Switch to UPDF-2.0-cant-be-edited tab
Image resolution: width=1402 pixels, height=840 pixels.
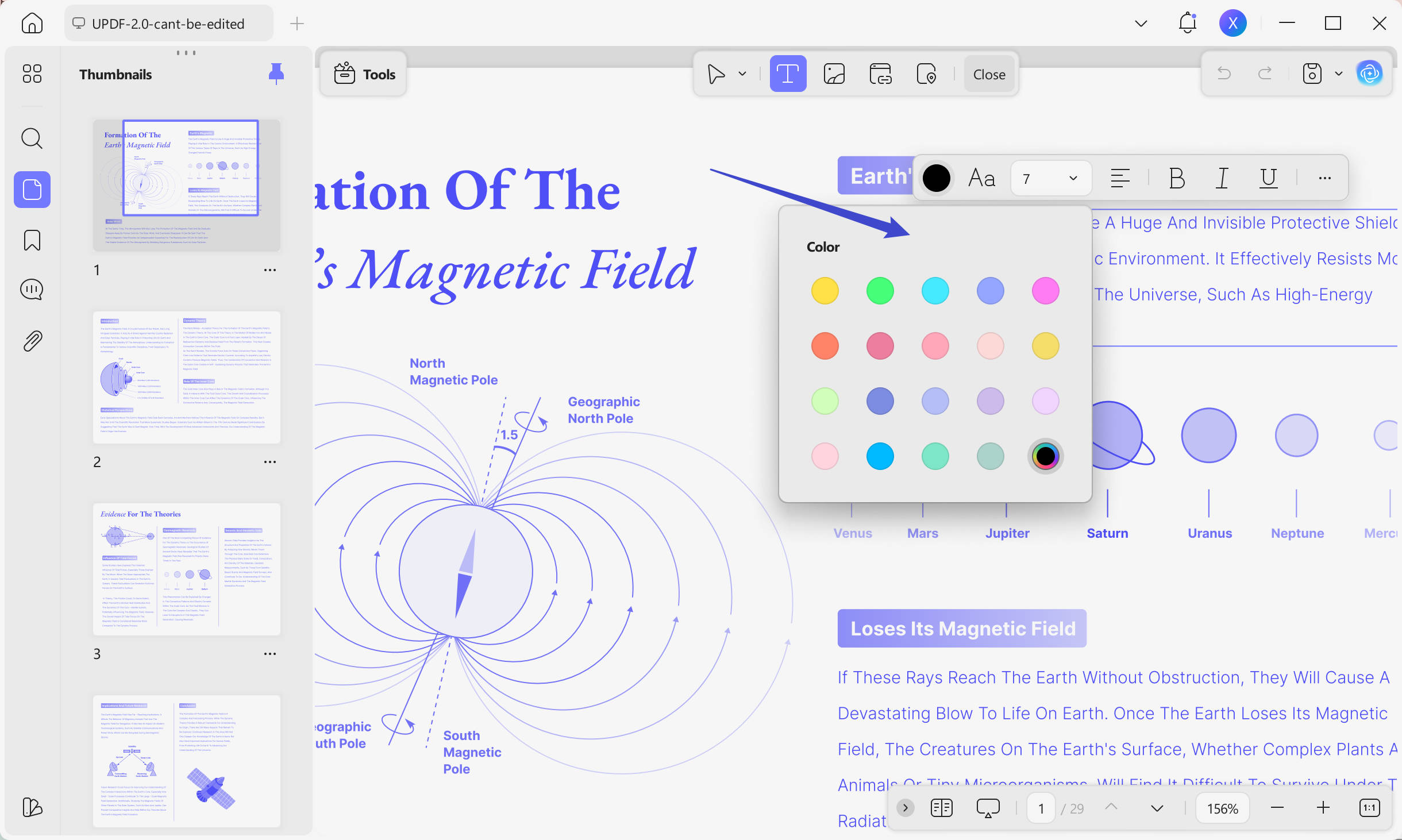168,24
